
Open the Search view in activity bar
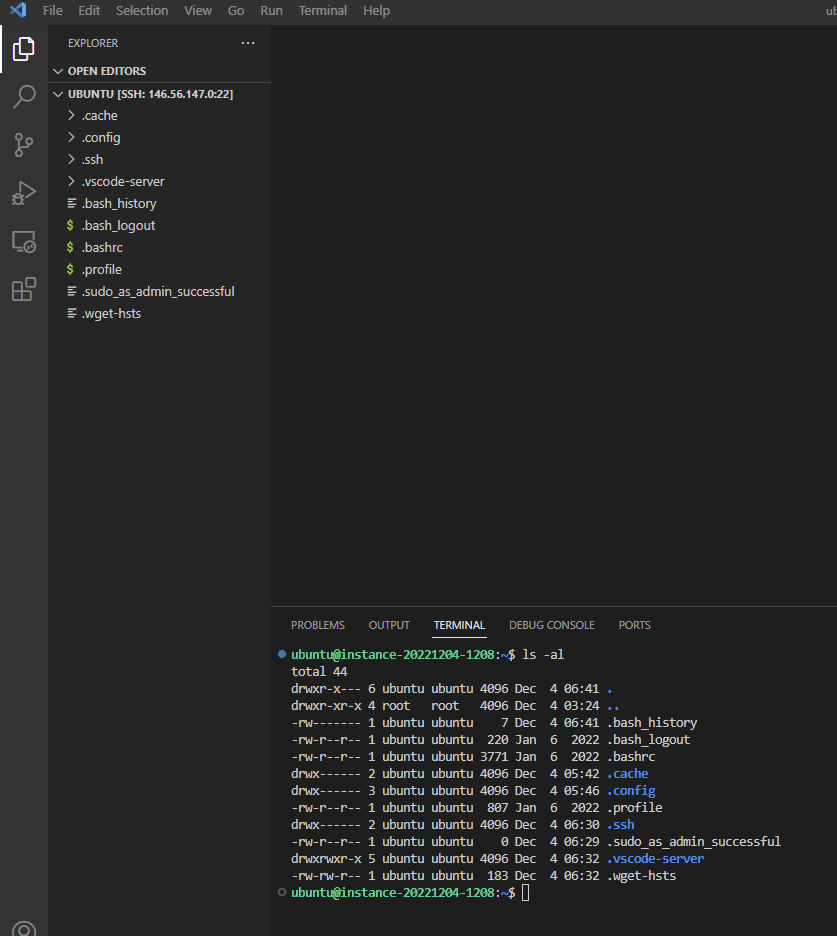click(23, 97)
